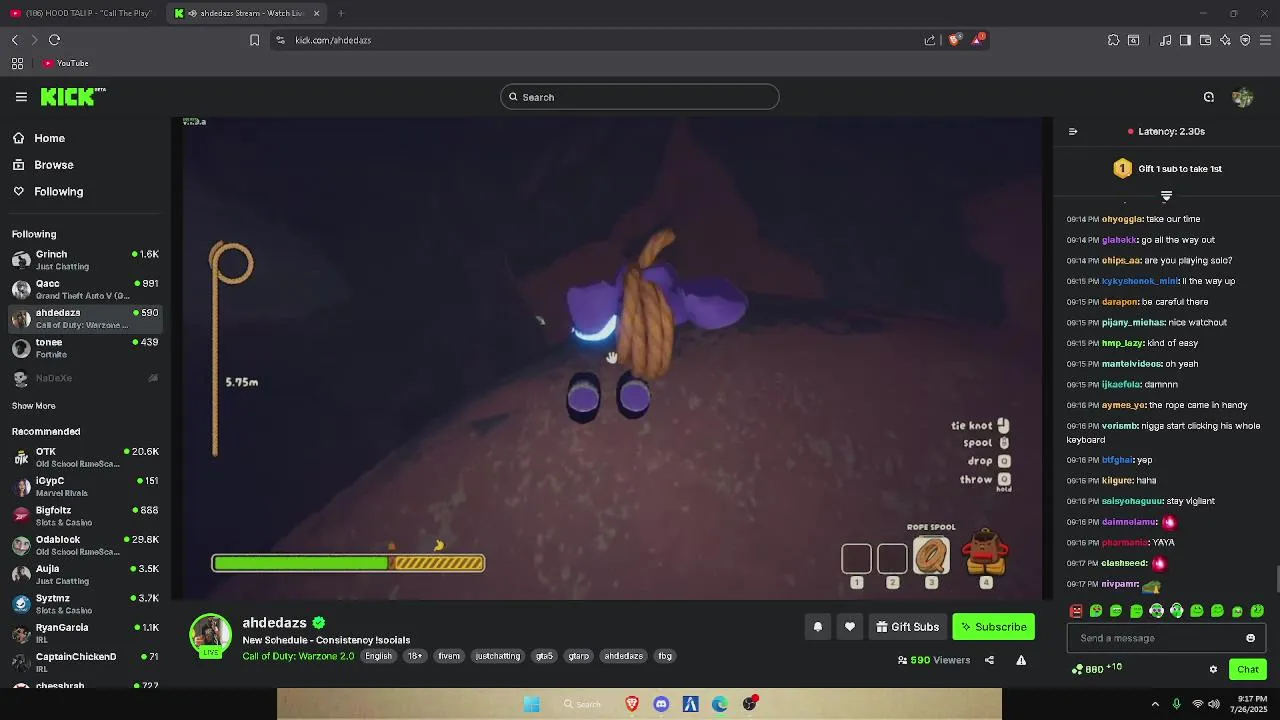The image size is (1280, 720).
Task: Click the notification bell next to Gift Subs
Action: pos(817,627)
